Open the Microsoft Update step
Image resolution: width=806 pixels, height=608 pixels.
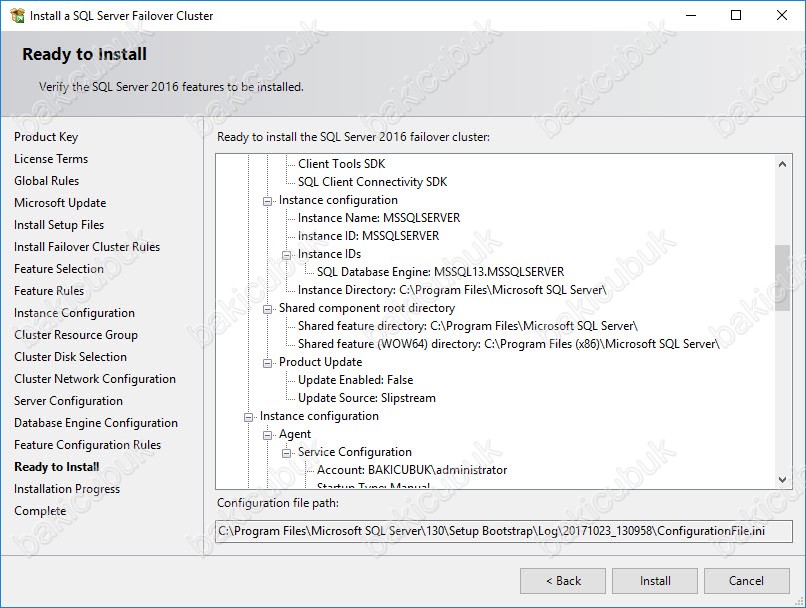(60, 203)
